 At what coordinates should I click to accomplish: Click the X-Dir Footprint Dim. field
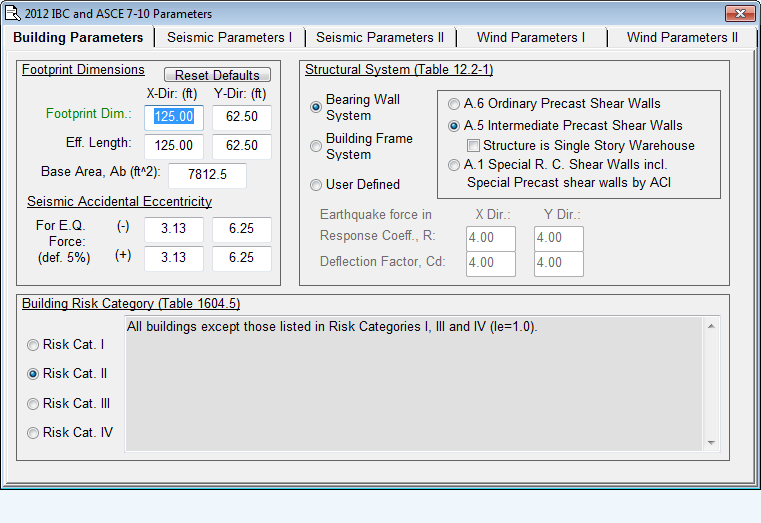coord(174,117)
